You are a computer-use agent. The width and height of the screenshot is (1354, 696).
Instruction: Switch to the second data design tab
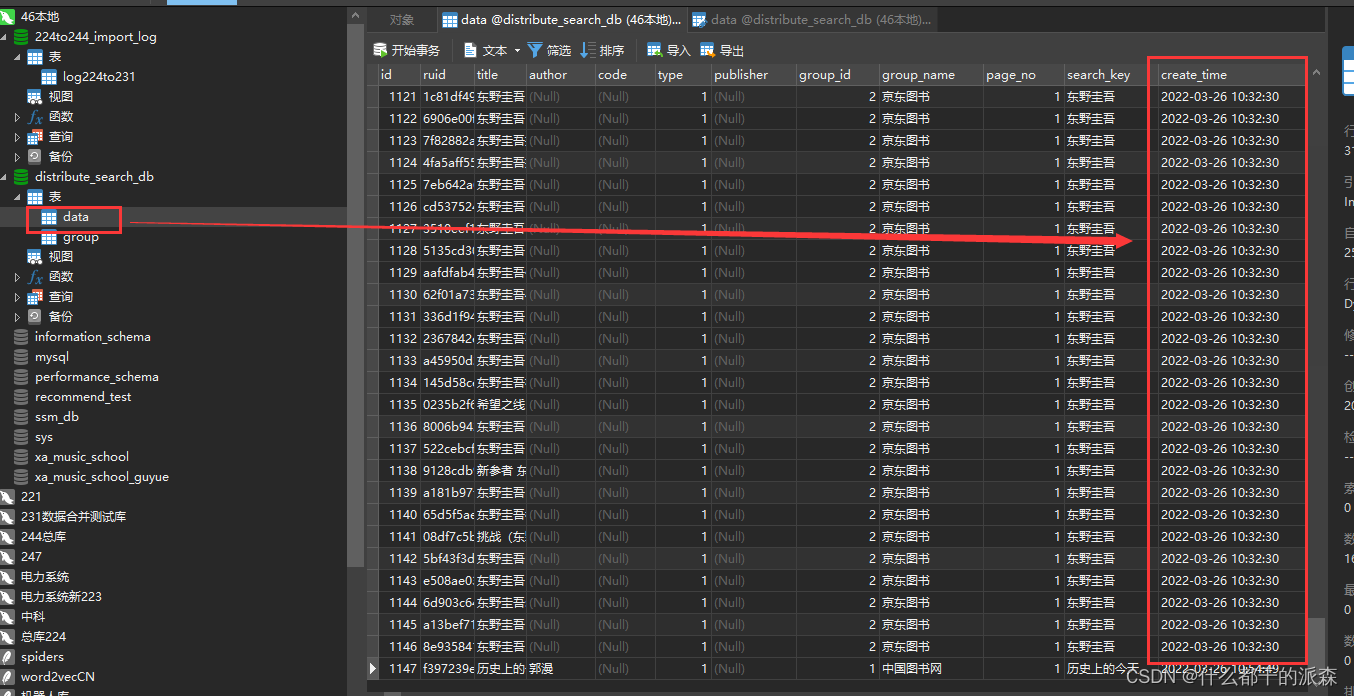tap(812, 20)
